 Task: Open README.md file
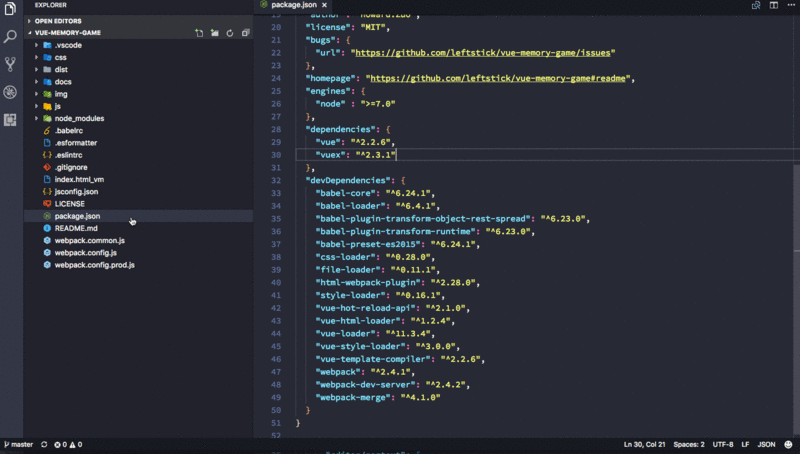click(x=76, y=228)
